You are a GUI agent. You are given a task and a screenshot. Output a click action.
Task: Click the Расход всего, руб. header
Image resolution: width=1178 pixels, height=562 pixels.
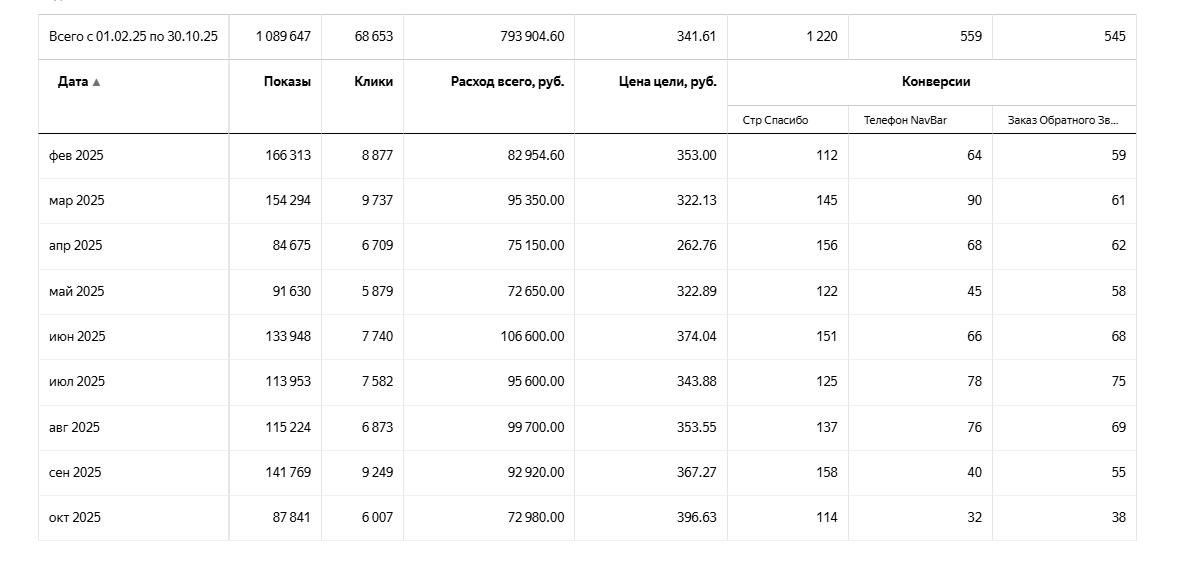point(507,82)
